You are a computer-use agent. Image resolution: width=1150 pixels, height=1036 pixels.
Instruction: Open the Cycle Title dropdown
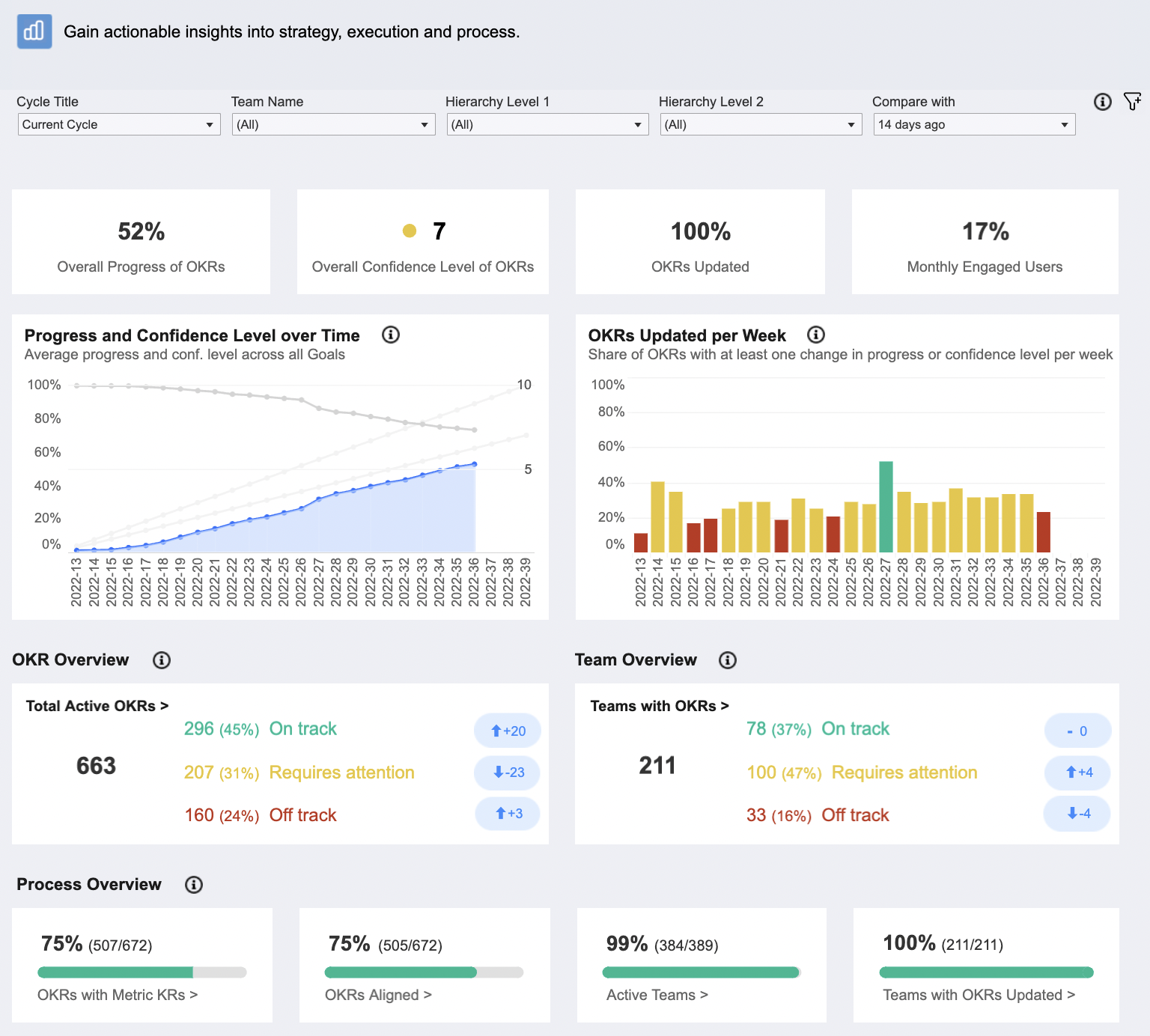(118, 124)
